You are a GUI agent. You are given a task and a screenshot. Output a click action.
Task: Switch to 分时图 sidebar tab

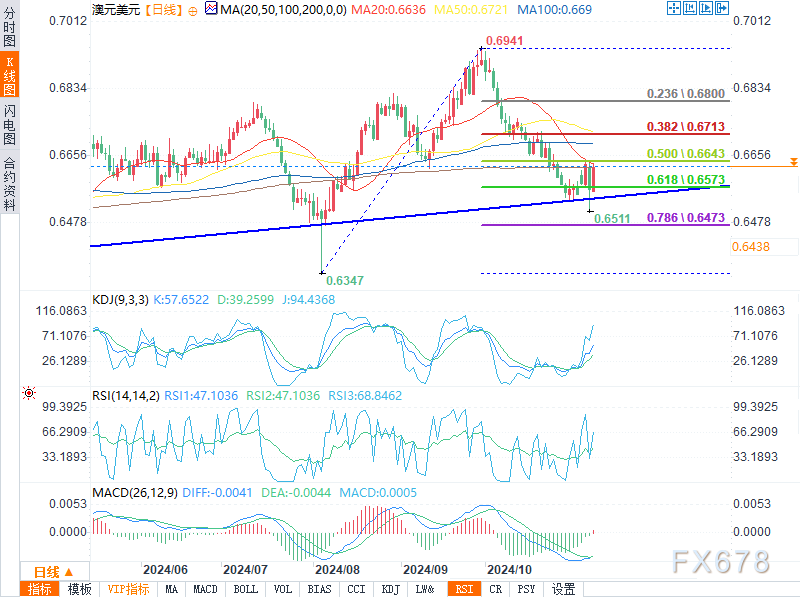pyautogui.click(x=10, y=29)
